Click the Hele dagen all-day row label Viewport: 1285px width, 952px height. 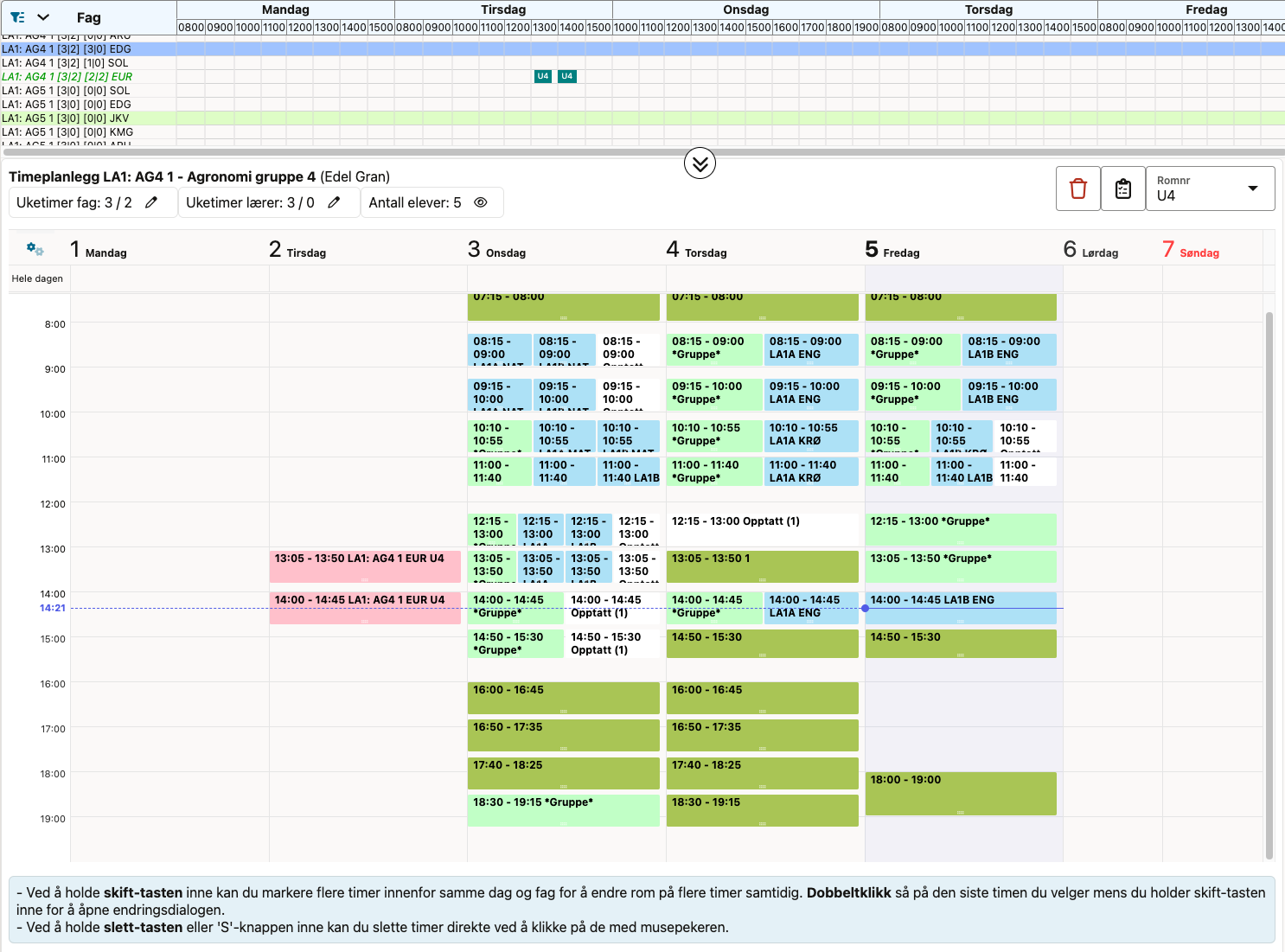[x=37, y=278]
